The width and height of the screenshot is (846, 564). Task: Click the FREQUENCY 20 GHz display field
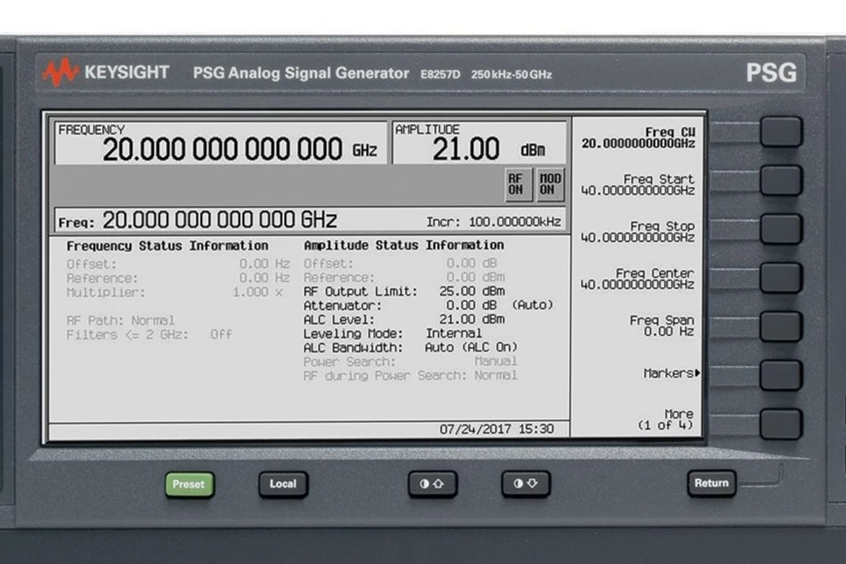point(221,143)
